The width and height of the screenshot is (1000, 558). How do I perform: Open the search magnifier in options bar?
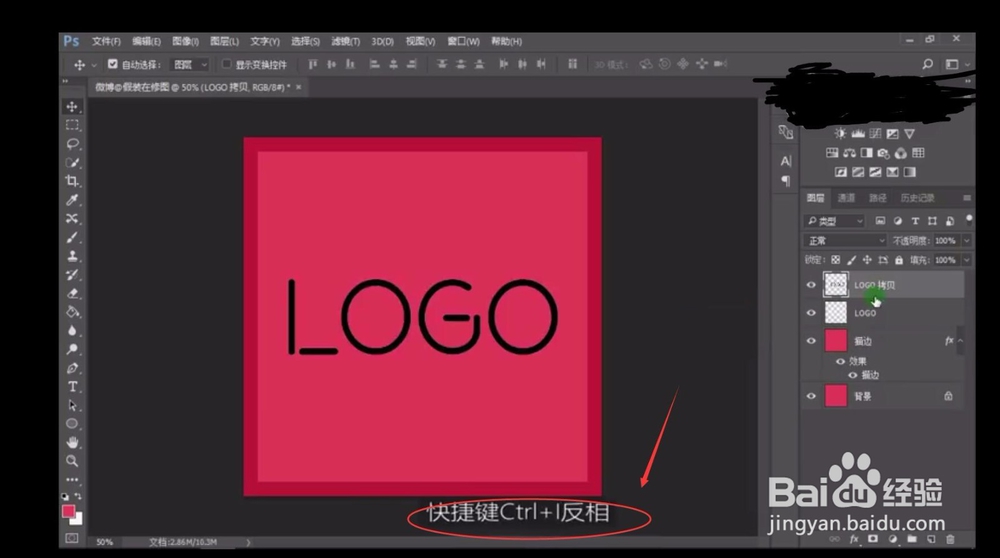coord(927,64)
